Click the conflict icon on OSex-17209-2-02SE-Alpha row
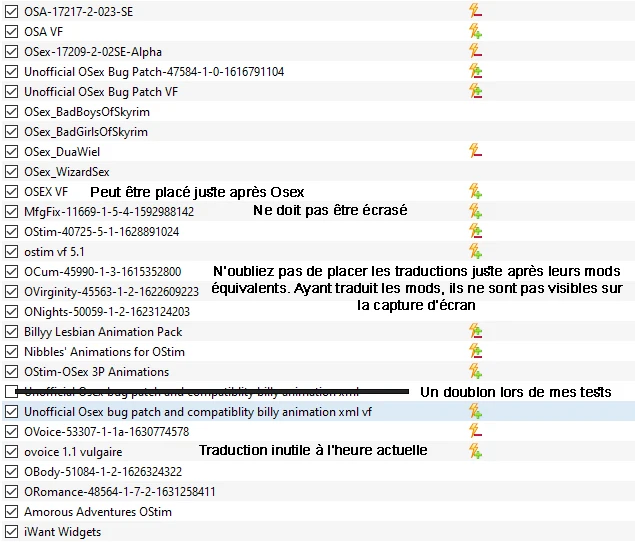Viewport: 635px width, 542px height. point(475,51)
